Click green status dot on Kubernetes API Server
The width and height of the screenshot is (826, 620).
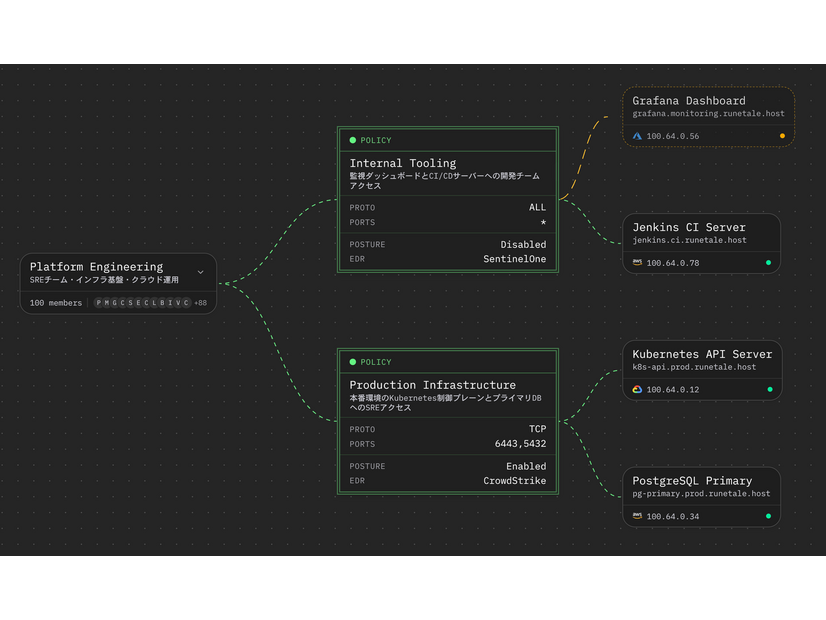[x=768, y=389]
